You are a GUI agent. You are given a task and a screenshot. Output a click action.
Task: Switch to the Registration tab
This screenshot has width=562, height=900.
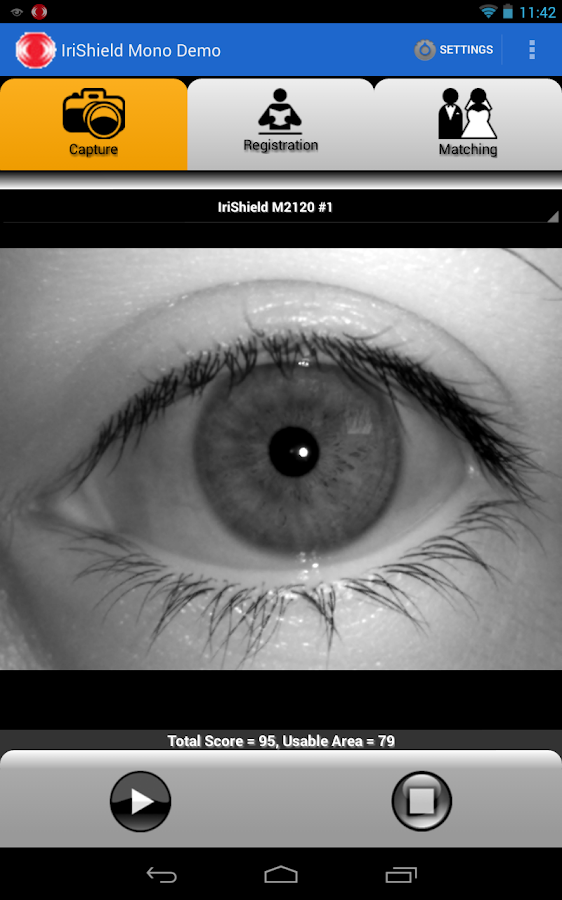click(x=281, y=124)
